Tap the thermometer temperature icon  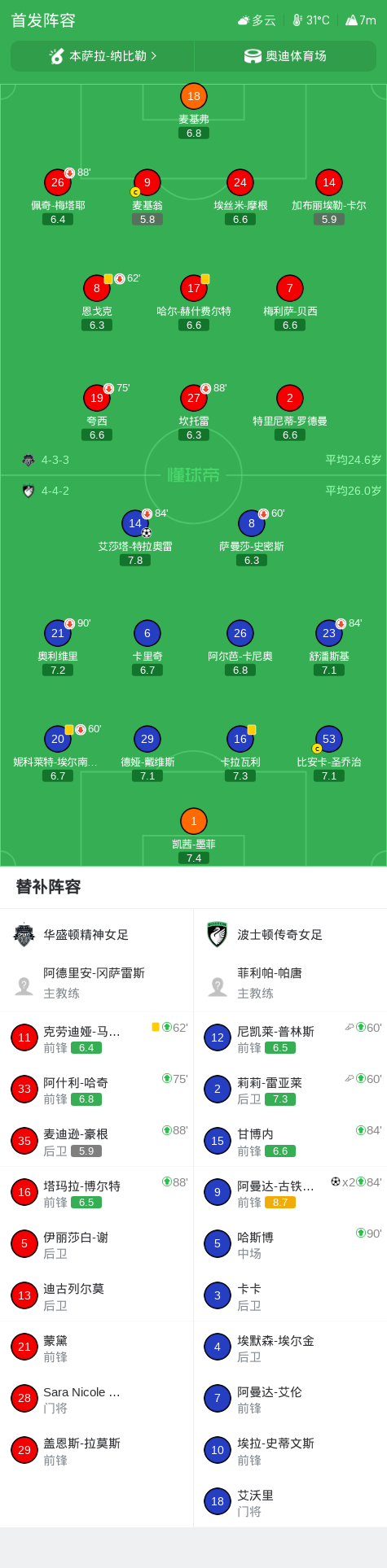297,20
